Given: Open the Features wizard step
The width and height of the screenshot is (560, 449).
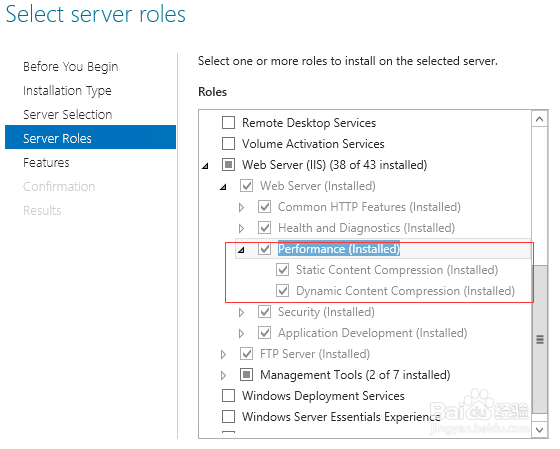Looking at the screenshot, I should pos(46,163).
